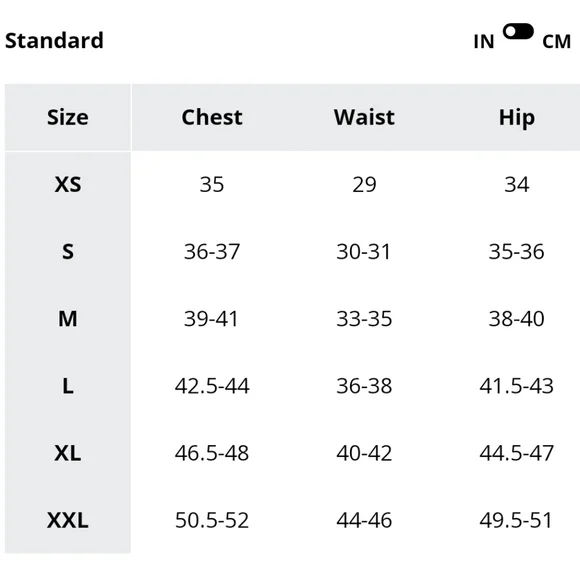Select the S size row label
This screenshot has height=580, width=580.
[x=68, y=252]
